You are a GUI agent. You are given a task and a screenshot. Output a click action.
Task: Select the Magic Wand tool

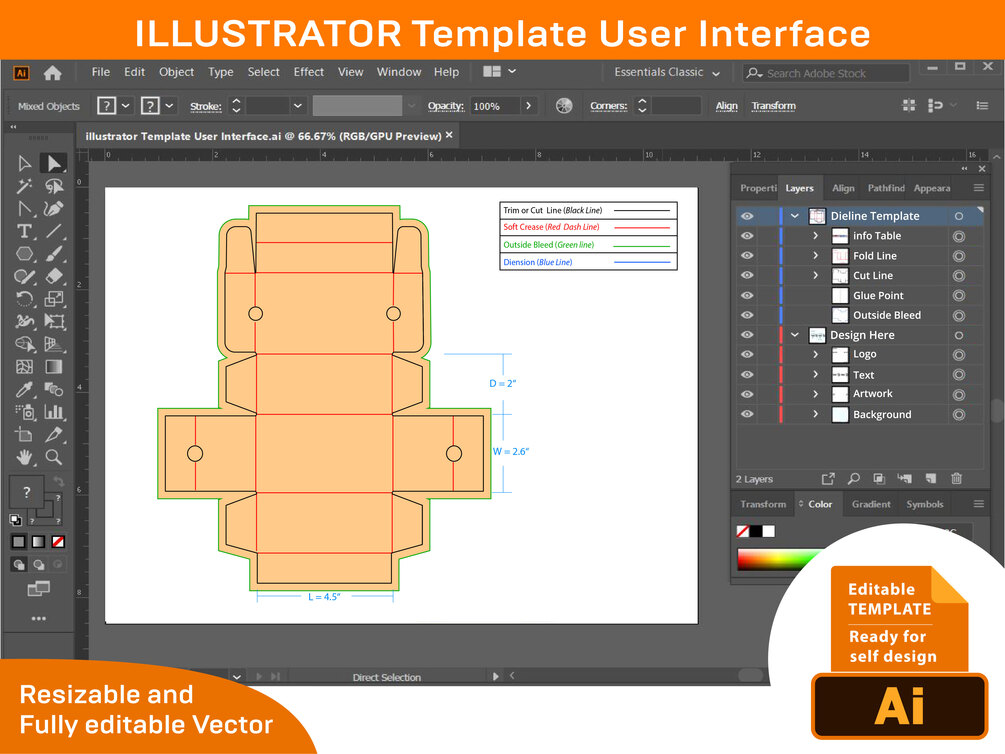(x=24, y=187)
